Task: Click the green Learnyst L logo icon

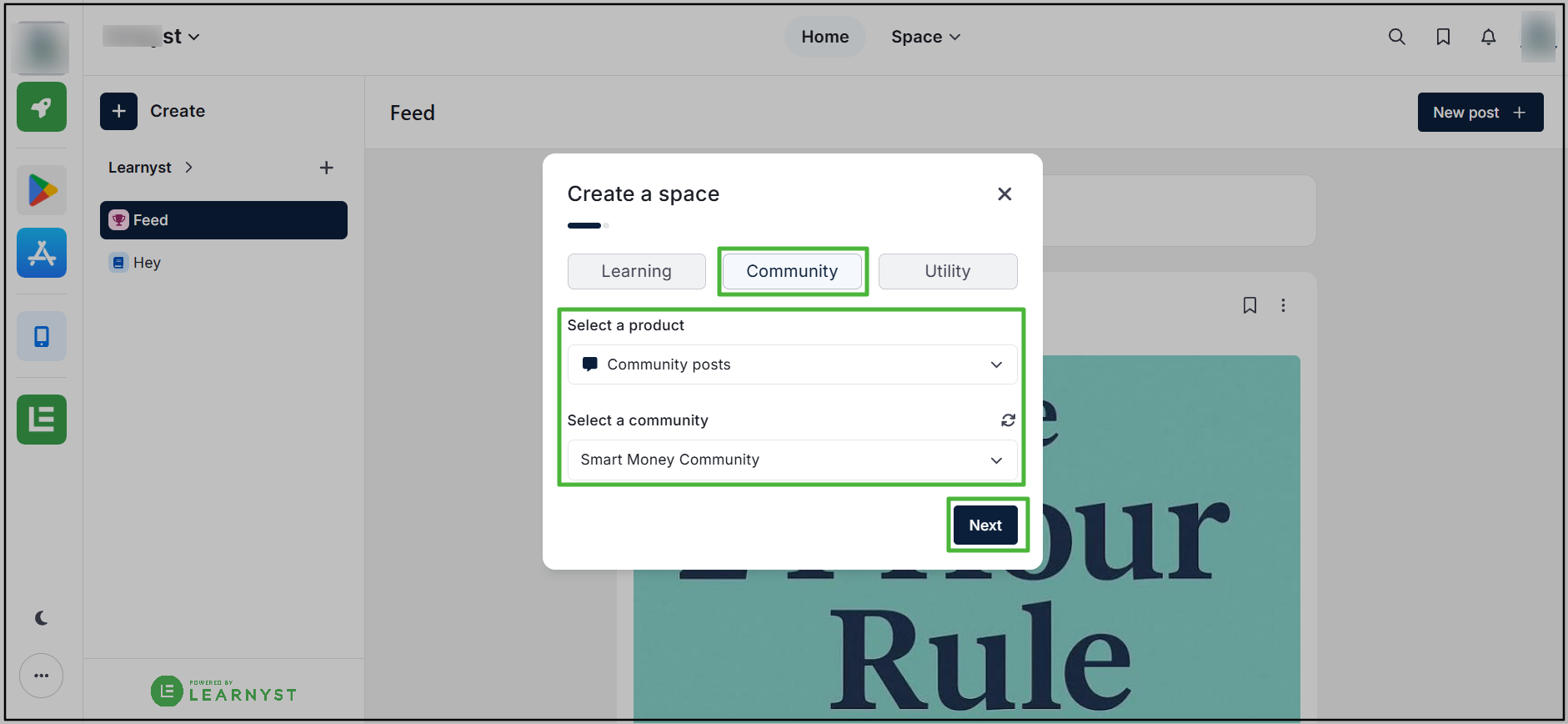Action: tap(42, 420)
